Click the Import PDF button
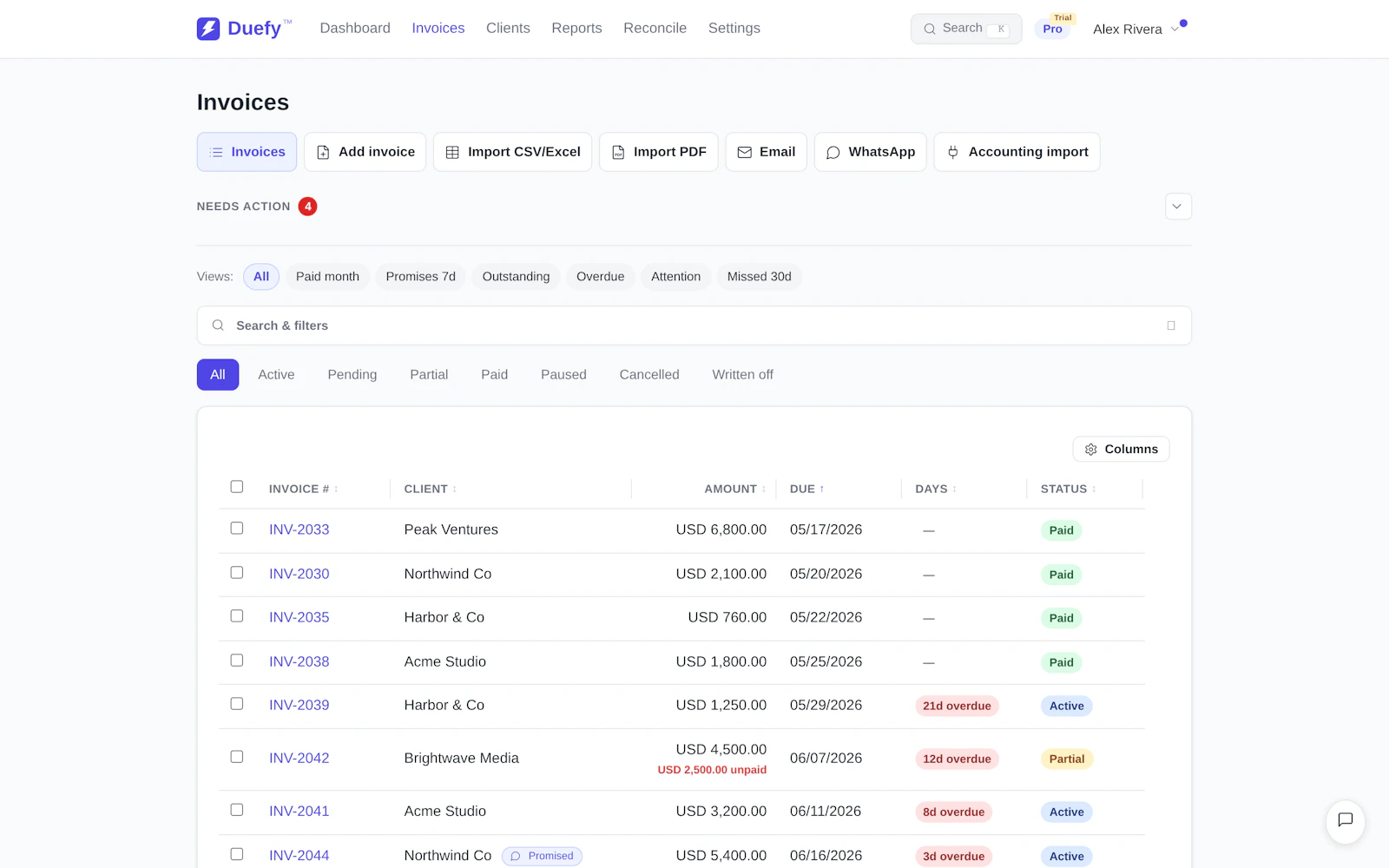 (658, 152)
